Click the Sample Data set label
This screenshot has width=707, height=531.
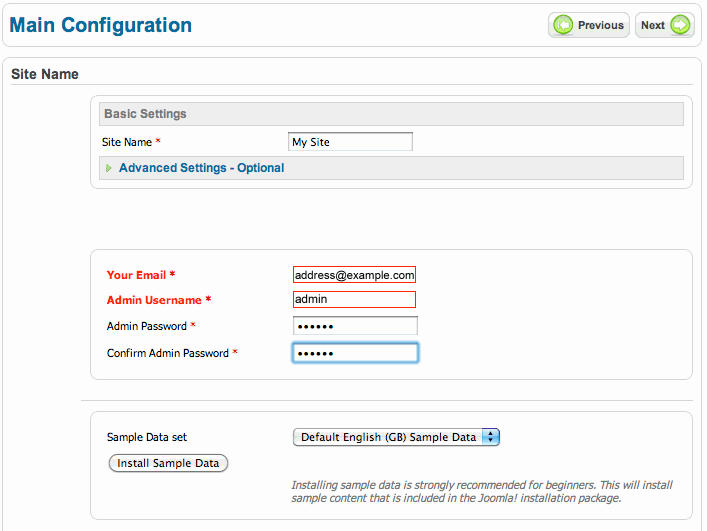click(147, 437)
